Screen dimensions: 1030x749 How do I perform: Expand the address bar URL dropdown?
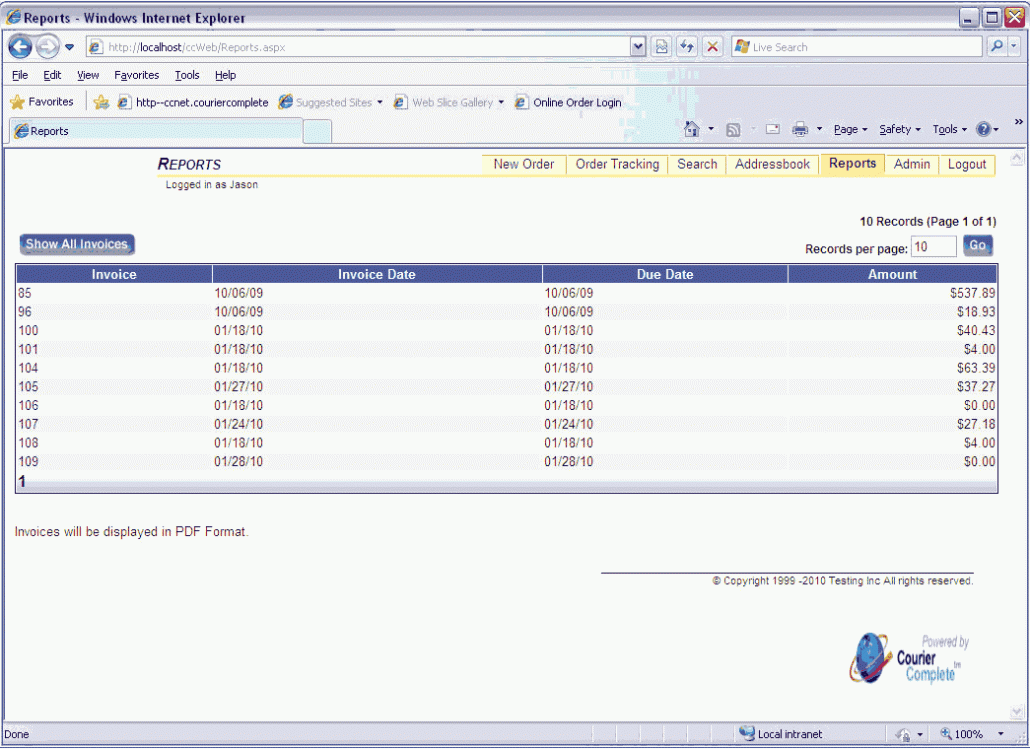638,47
